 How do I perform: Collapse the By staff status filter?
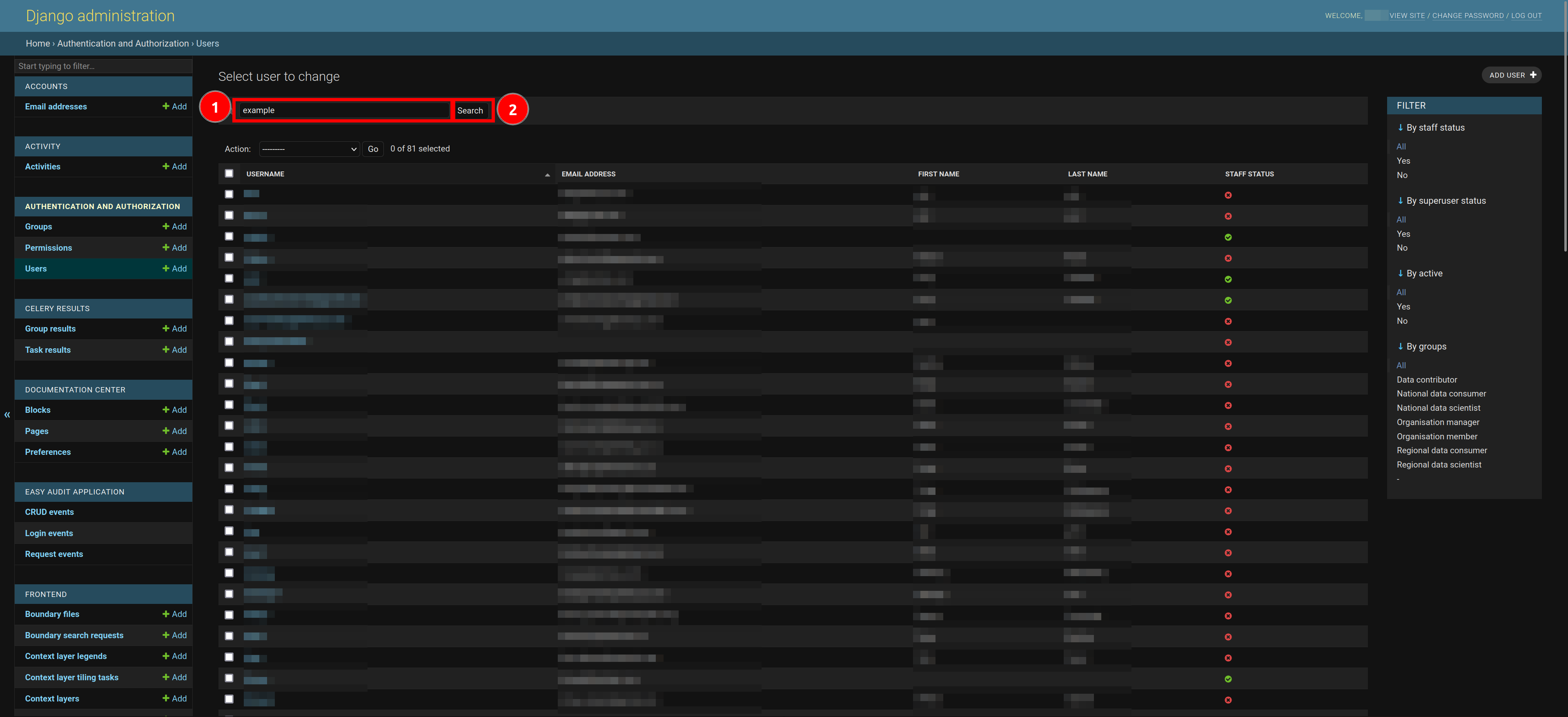[x=1430, y=127]
